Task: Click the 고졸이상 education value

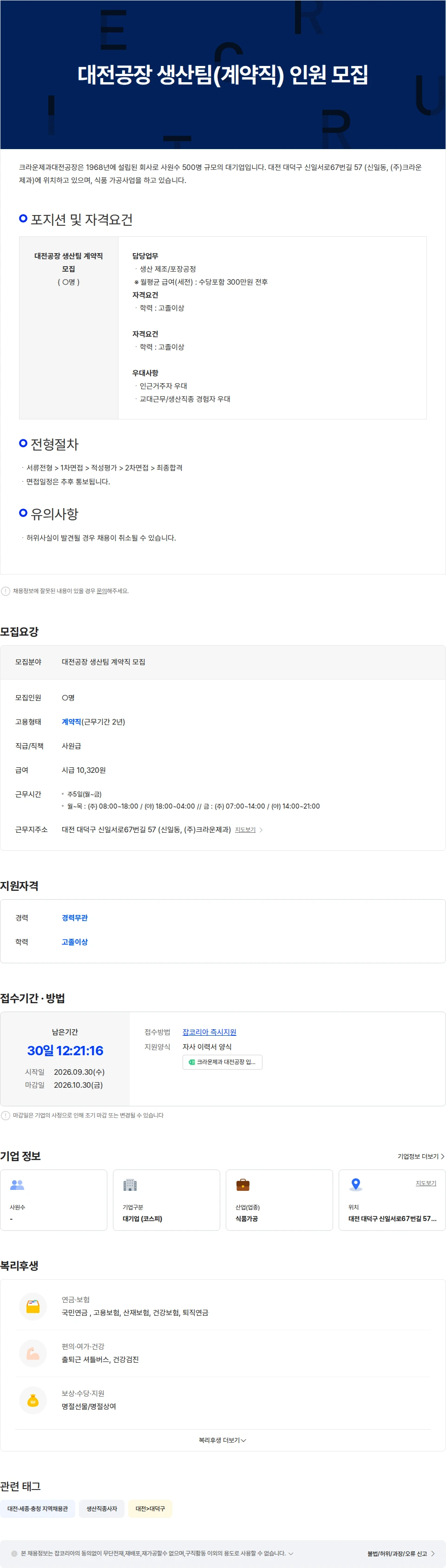Action: point(75,941)
